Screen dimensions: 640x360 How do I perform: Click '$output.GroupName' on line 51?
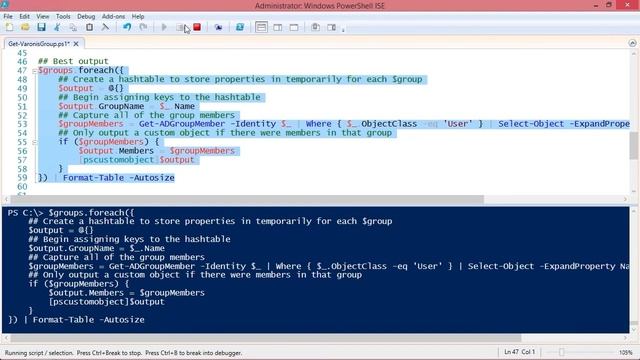click(101, 106)
